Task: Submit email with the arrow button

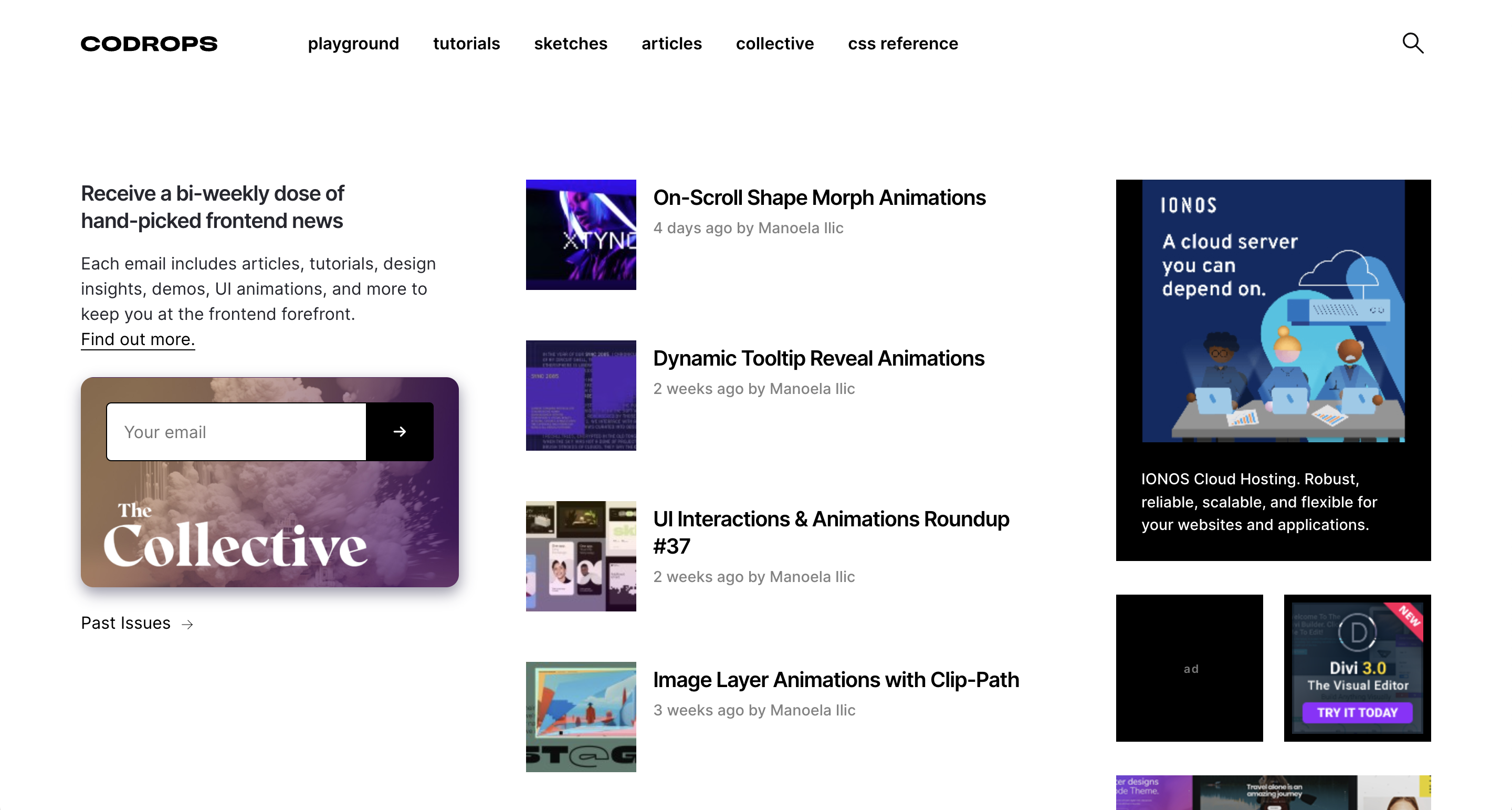Action: point(400,432)
